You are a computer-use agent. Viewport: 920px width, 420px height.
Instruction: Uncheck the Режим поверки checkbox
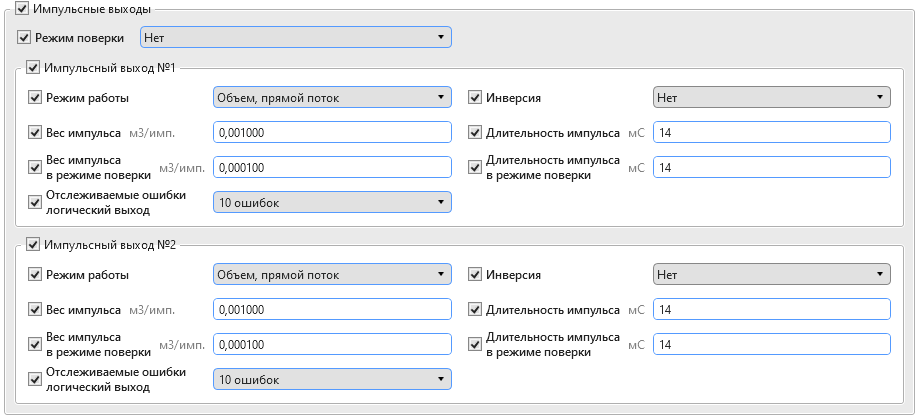23,38
